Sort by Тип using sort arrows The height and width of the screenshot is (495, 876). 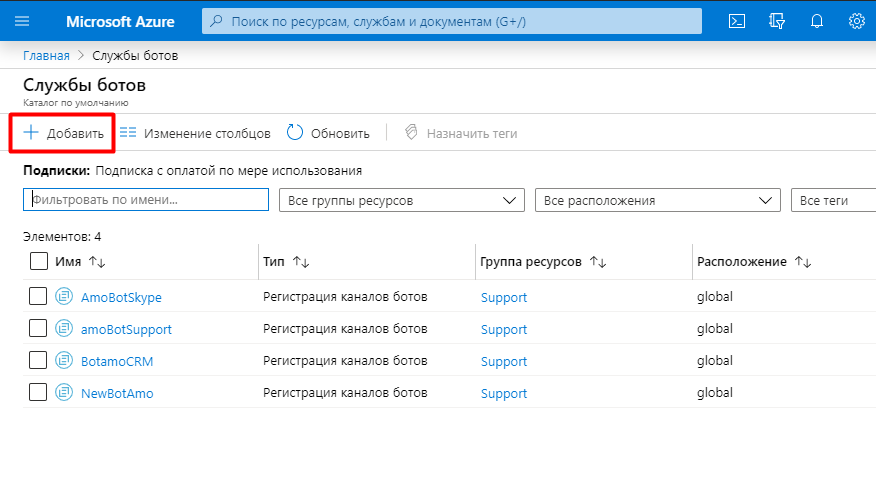tap(301, 262)
